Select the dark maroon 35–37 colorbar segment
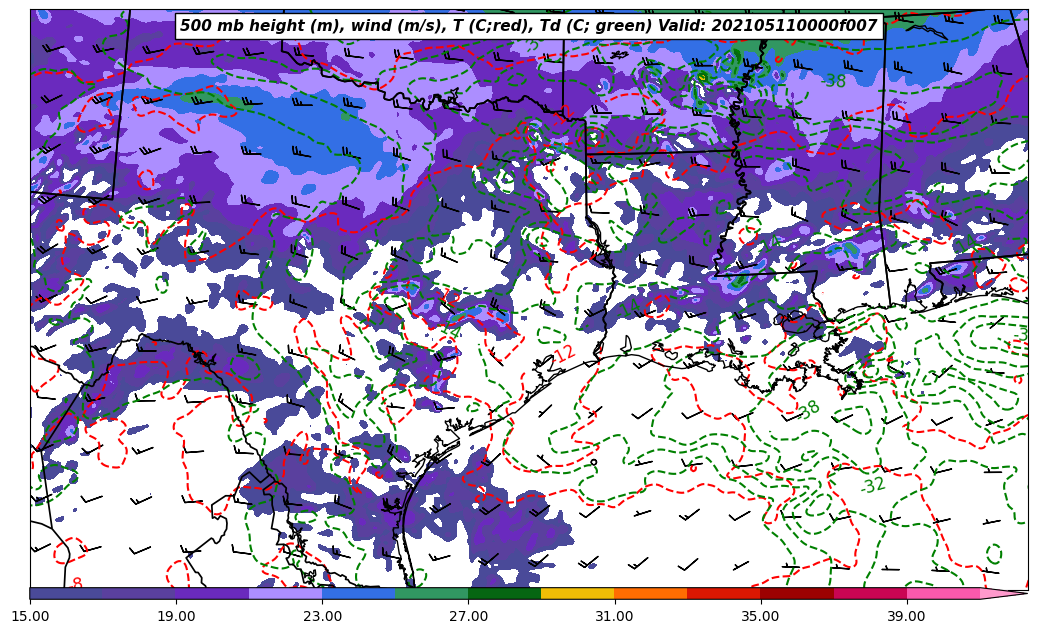Screen dimensions: 1037x633 [797, 593]
